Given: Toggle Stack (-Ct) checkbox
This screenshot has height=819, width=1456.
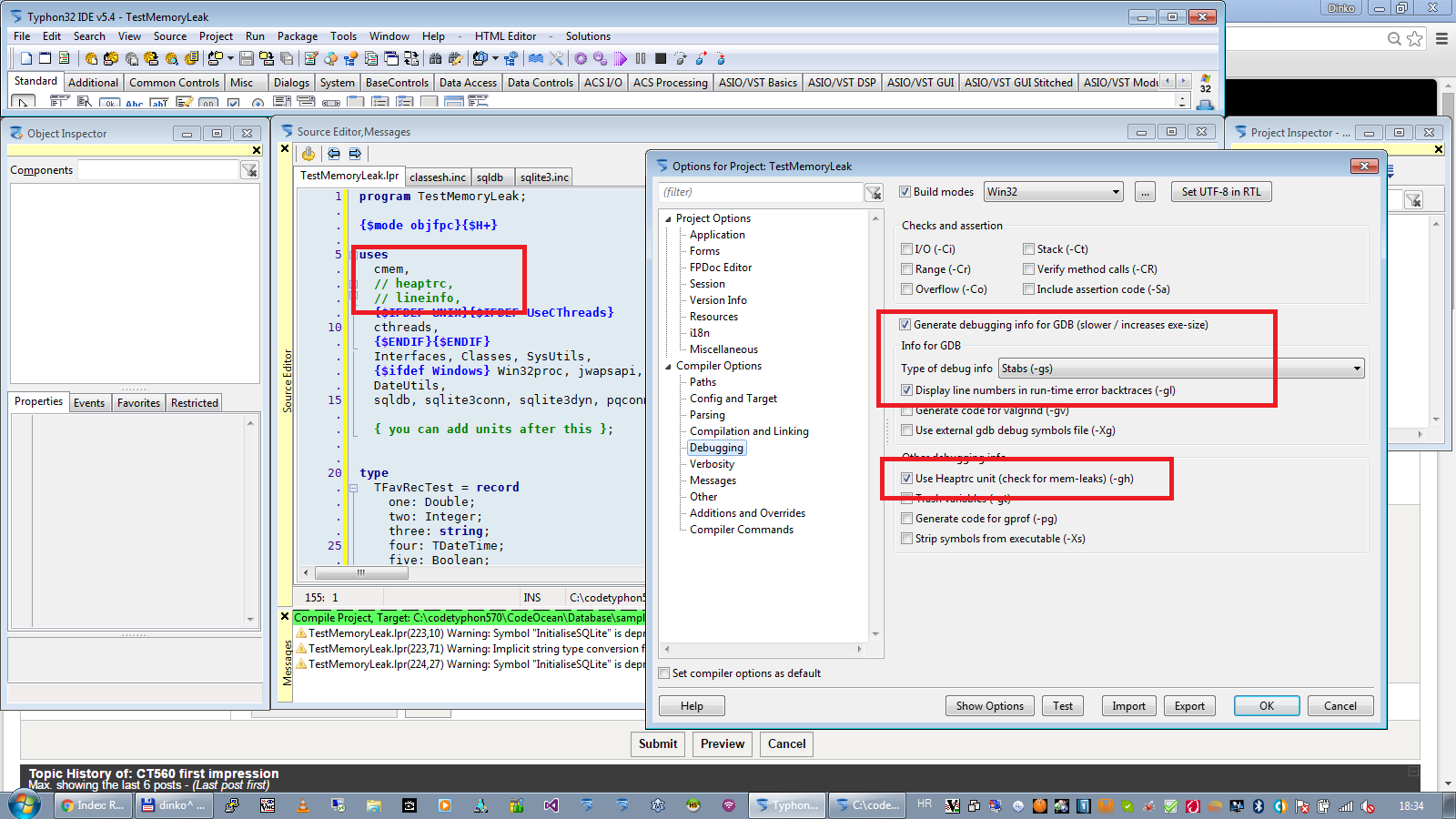Looking at the screenshot, I should (1028, 248).
